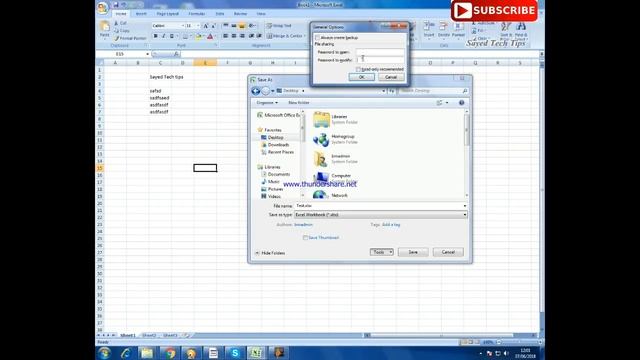Open the Name Box dropdown arrow
Image resolution: width=640 pixels, height=360 pixels.
point(147,54)
